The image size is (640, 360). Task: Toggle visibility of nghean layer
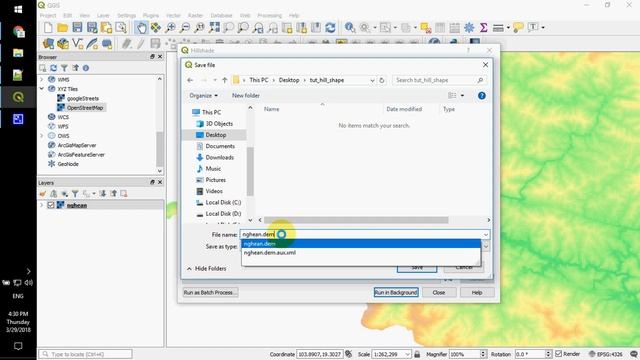[x=51, y=205]
